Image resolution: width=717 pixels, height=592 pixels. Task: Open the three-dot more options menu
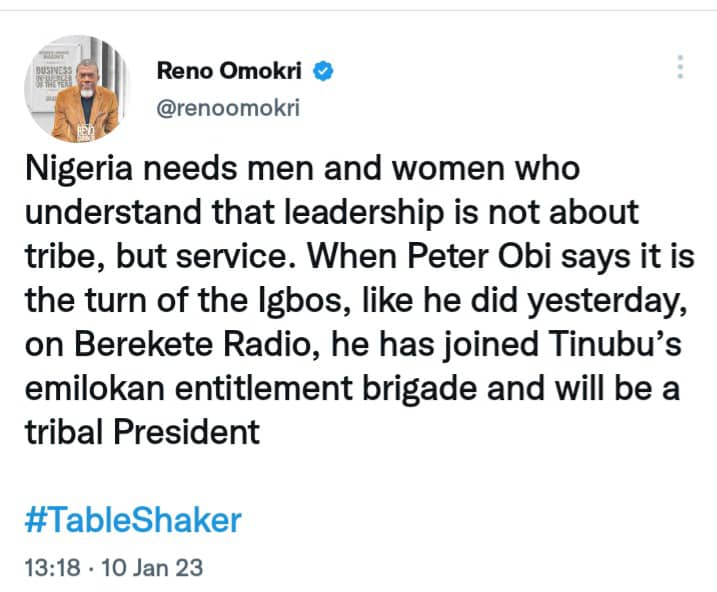[x=680, y=67]
